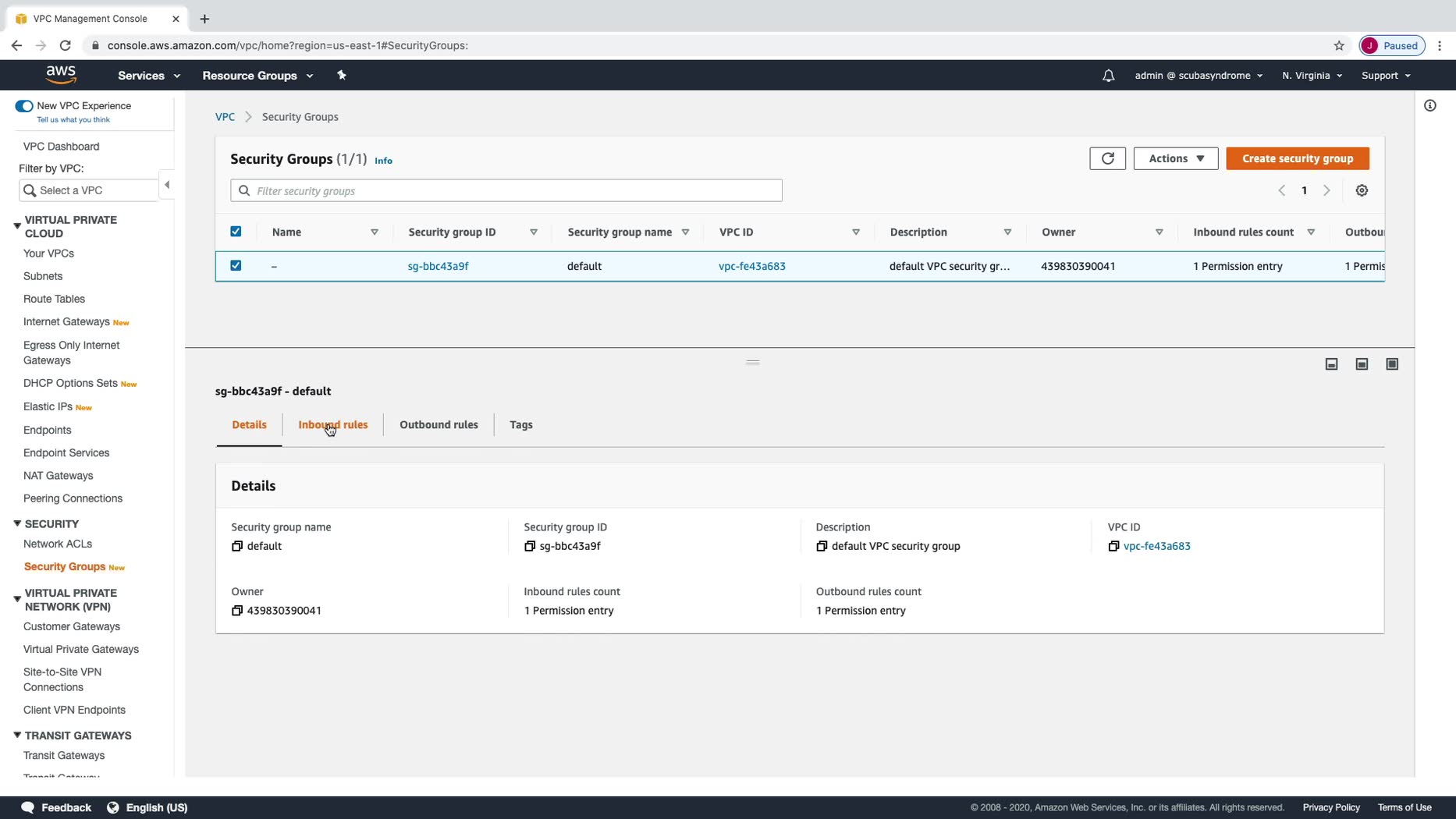Collapse the left navigation sidebar arrow
1456x819 pixels.
[x=167, y=185]
